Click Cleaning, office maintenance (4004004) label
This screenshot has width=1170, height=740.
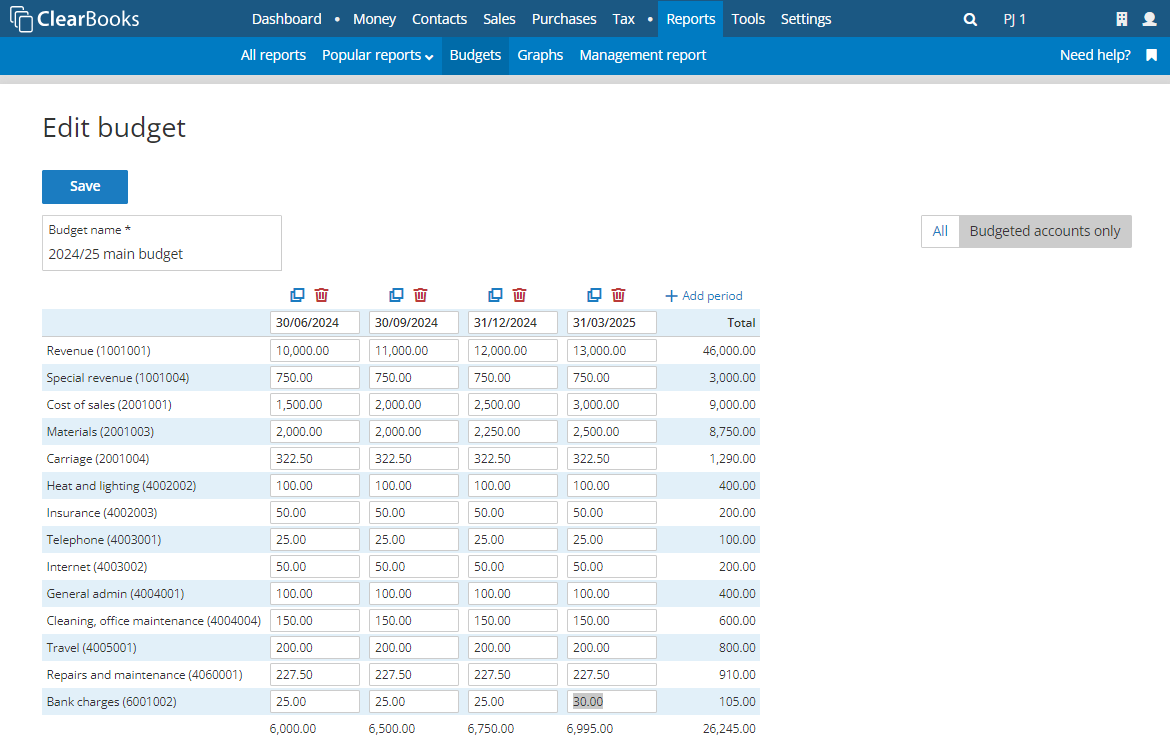tap(154, 621)
